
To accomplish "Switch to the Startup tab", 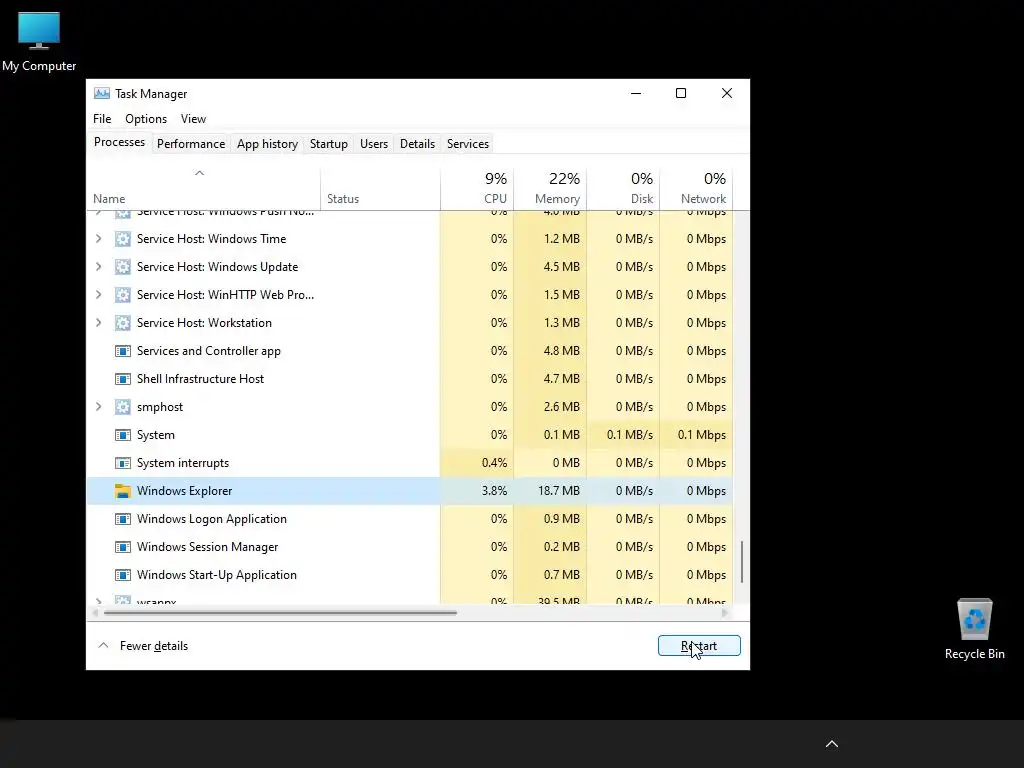I will [x=328, y=144].
